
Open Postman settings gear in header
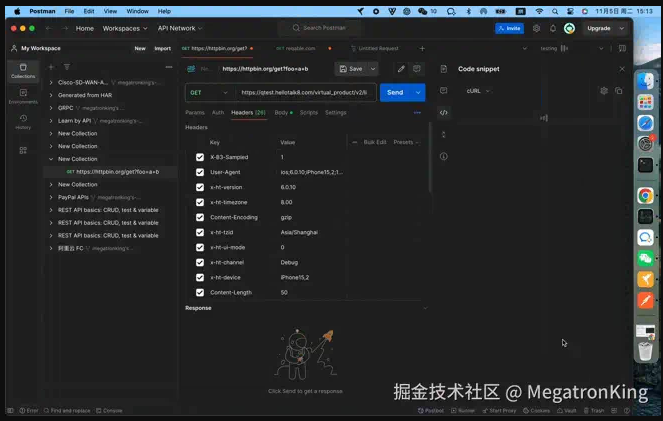coord(537,28)
